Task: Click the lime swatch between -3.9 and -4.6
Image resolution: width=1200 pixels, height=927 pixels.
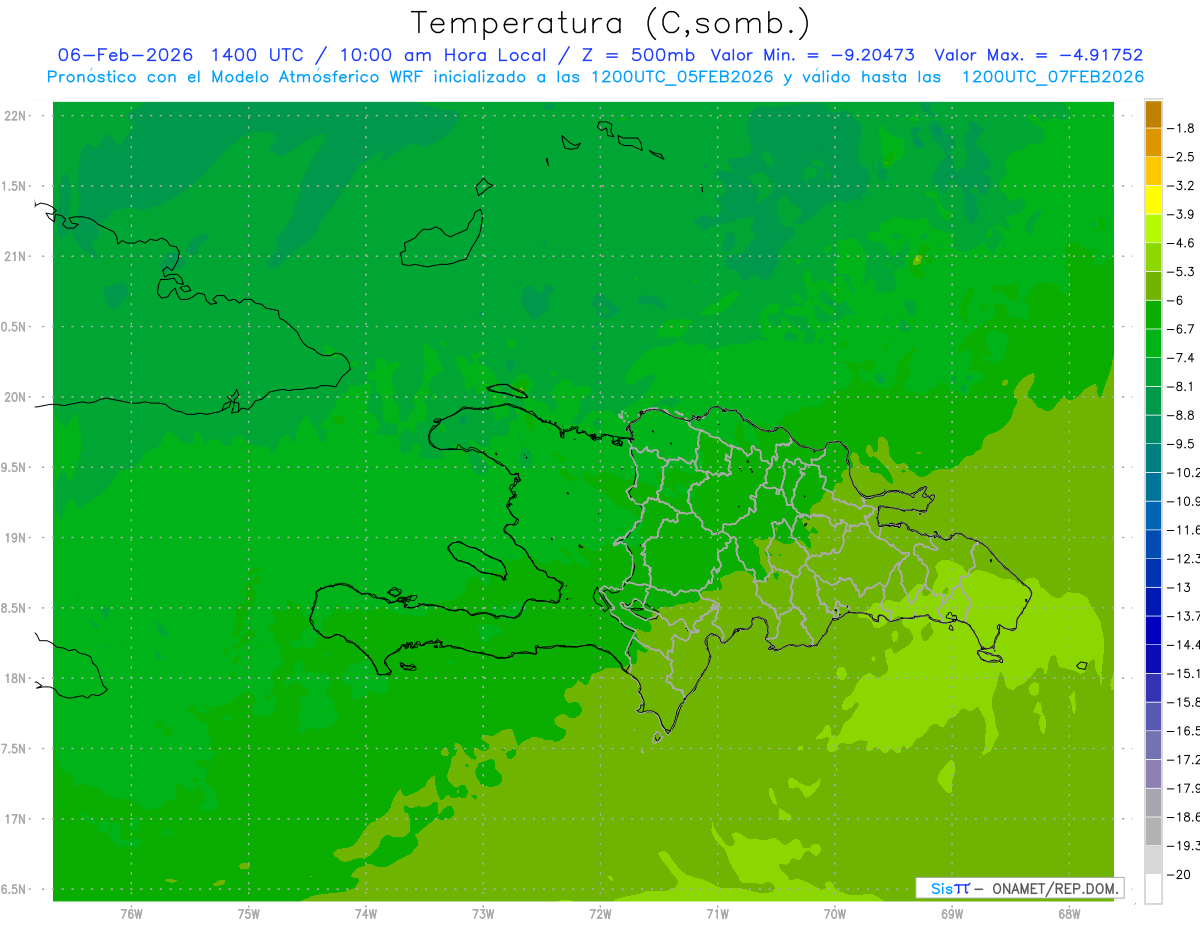Action: (x=1153, y=228)
